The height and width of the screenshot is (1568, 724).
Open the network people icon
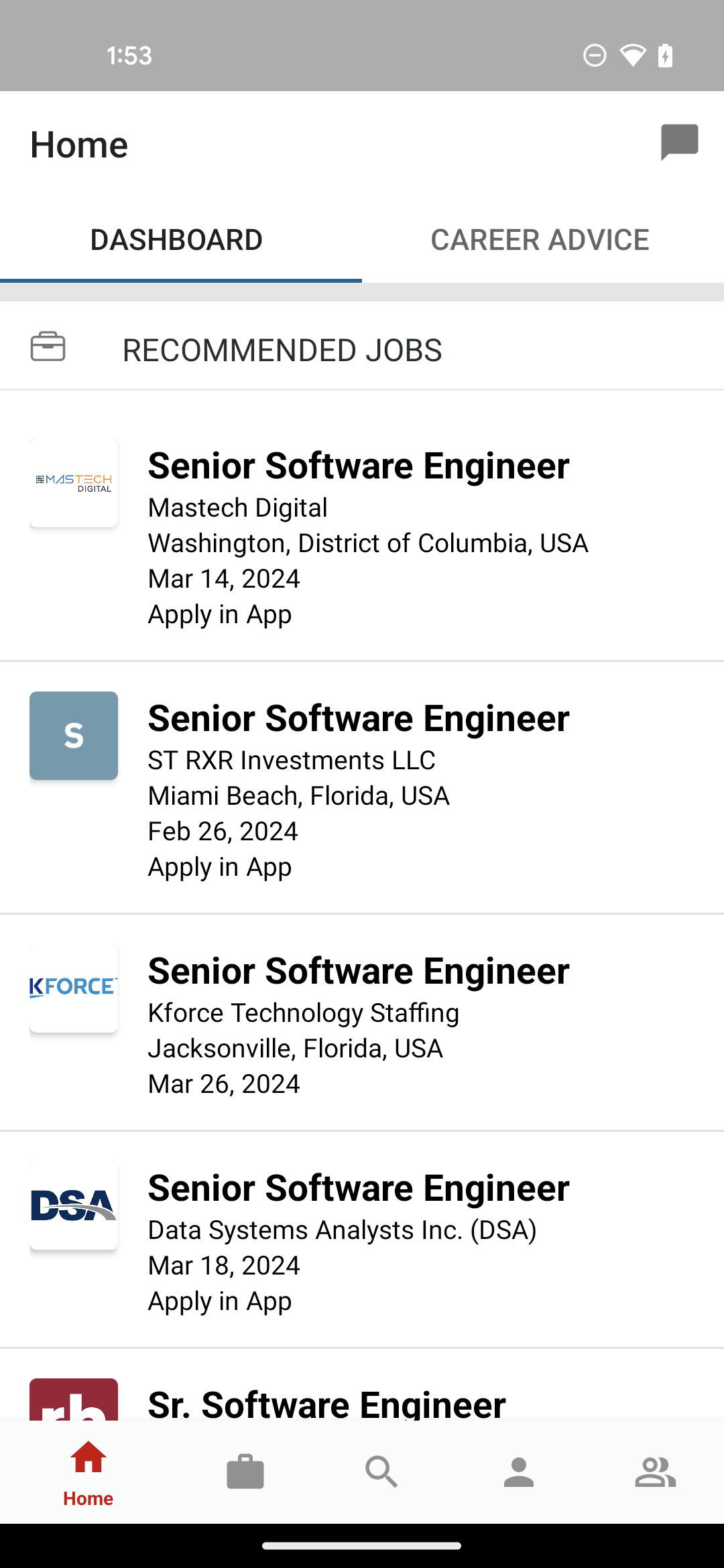pyautogui.click(x=656, y=1472)
